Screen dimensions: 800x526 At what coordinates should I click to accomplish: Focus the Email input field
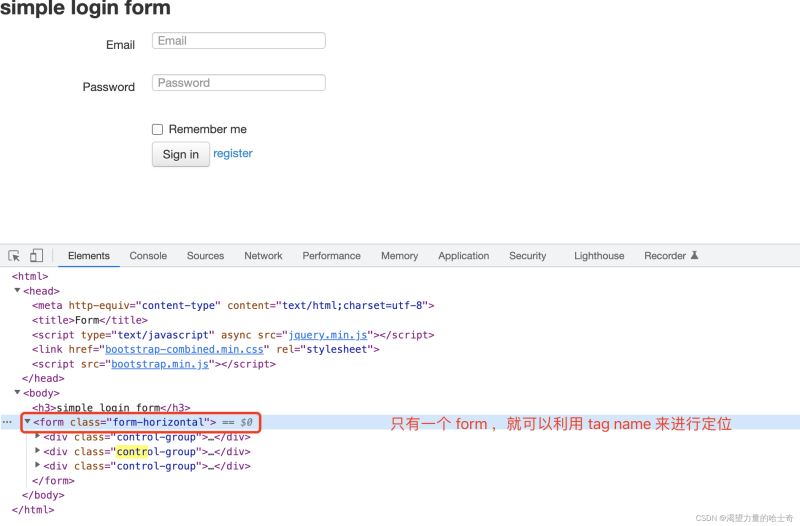pyautogui.click(x=239, y=41)
